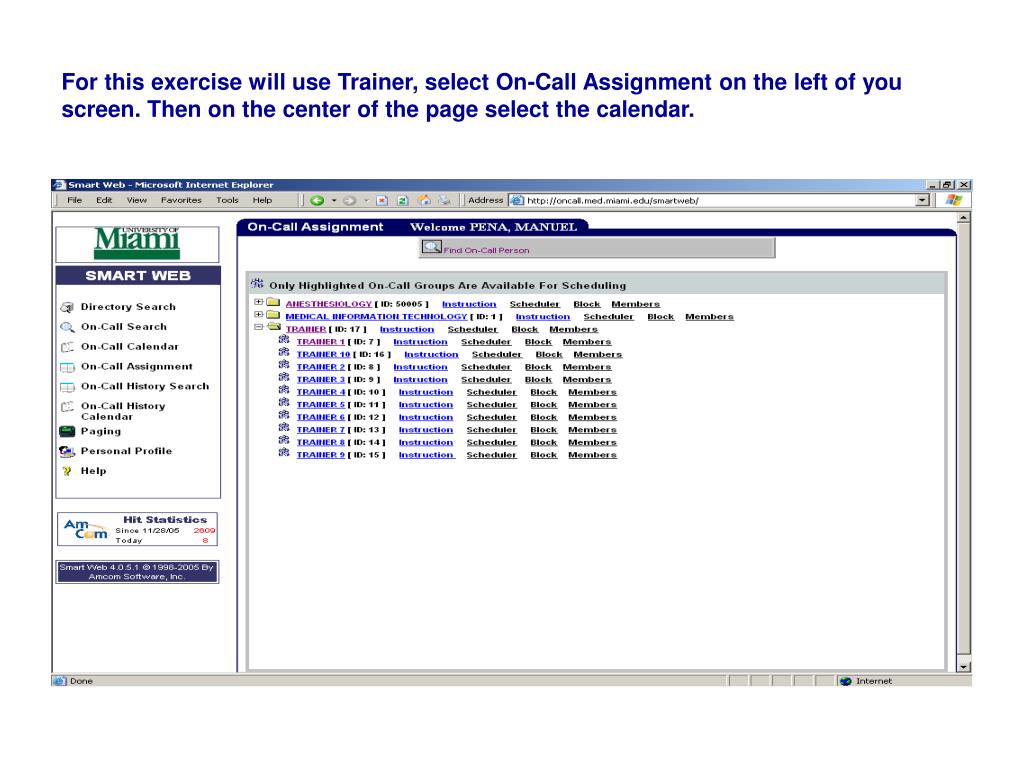Click the ANESTHESIOLOGY group link
Viewport: 1024px width, 768px height.
coord(328,304)
